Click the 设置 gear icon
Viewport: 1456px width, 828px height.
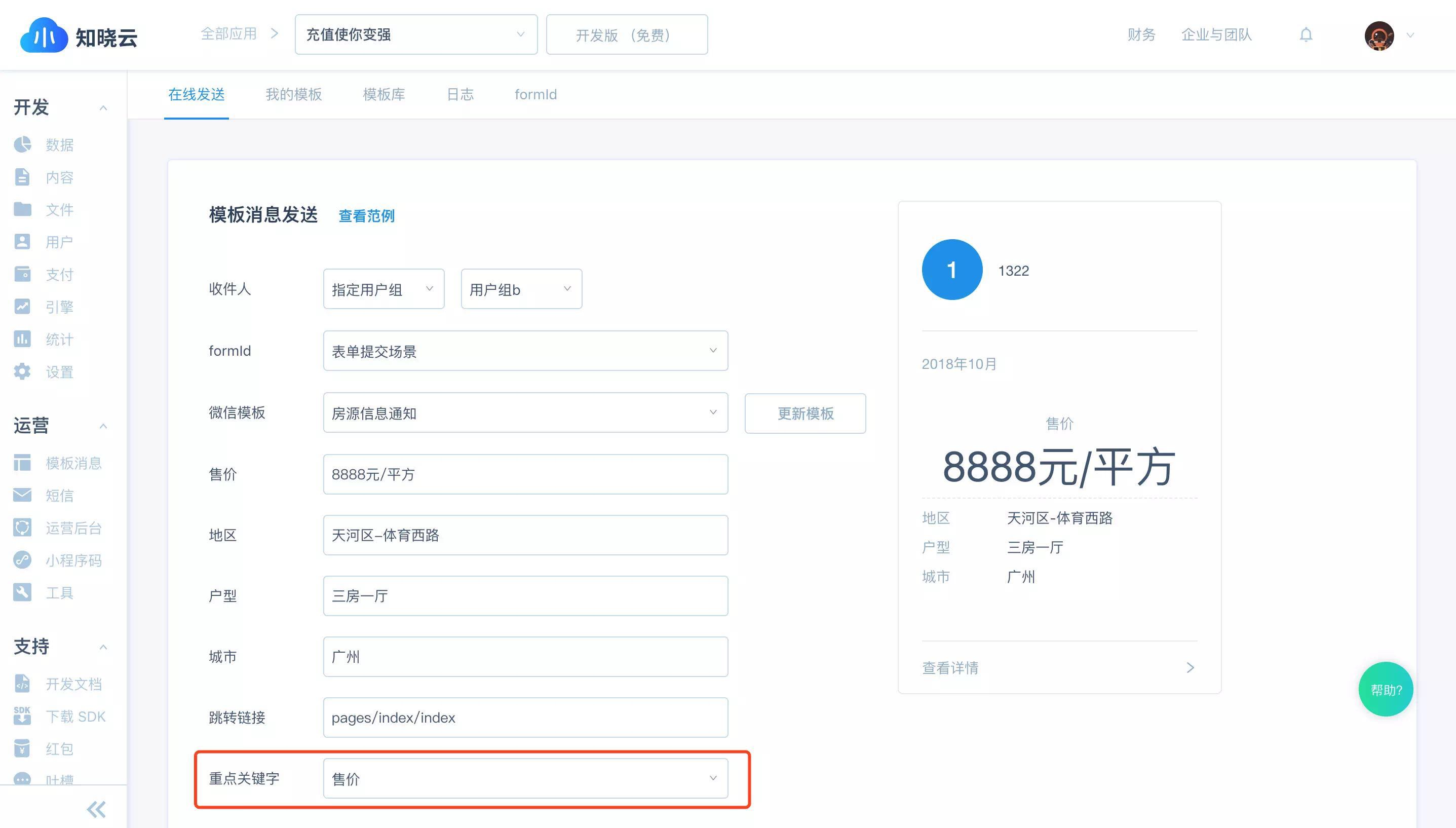(22, 372)
